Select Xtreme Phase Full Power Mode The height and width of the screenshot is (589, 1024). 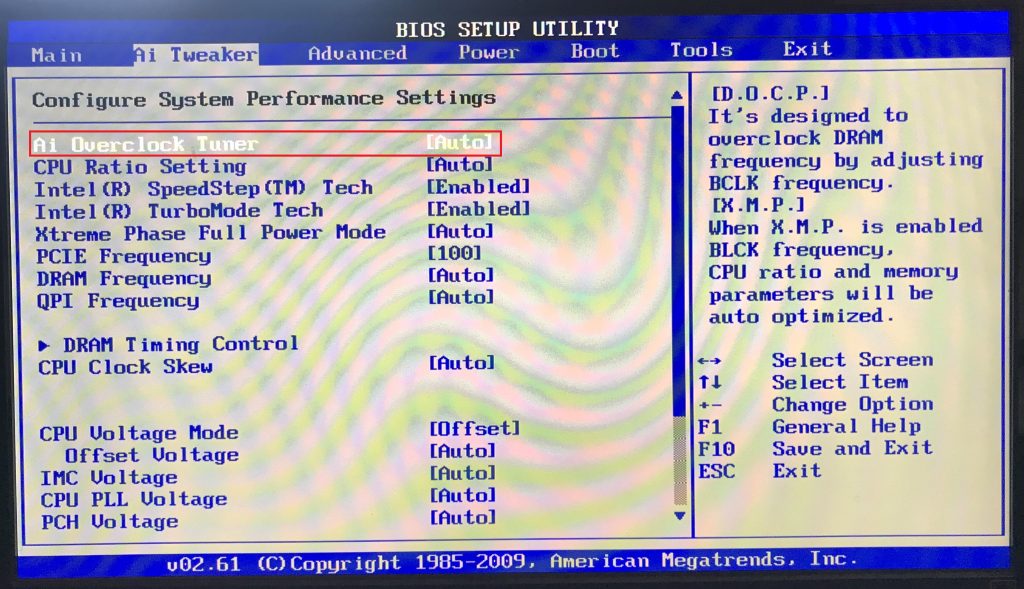pos(209,233)
